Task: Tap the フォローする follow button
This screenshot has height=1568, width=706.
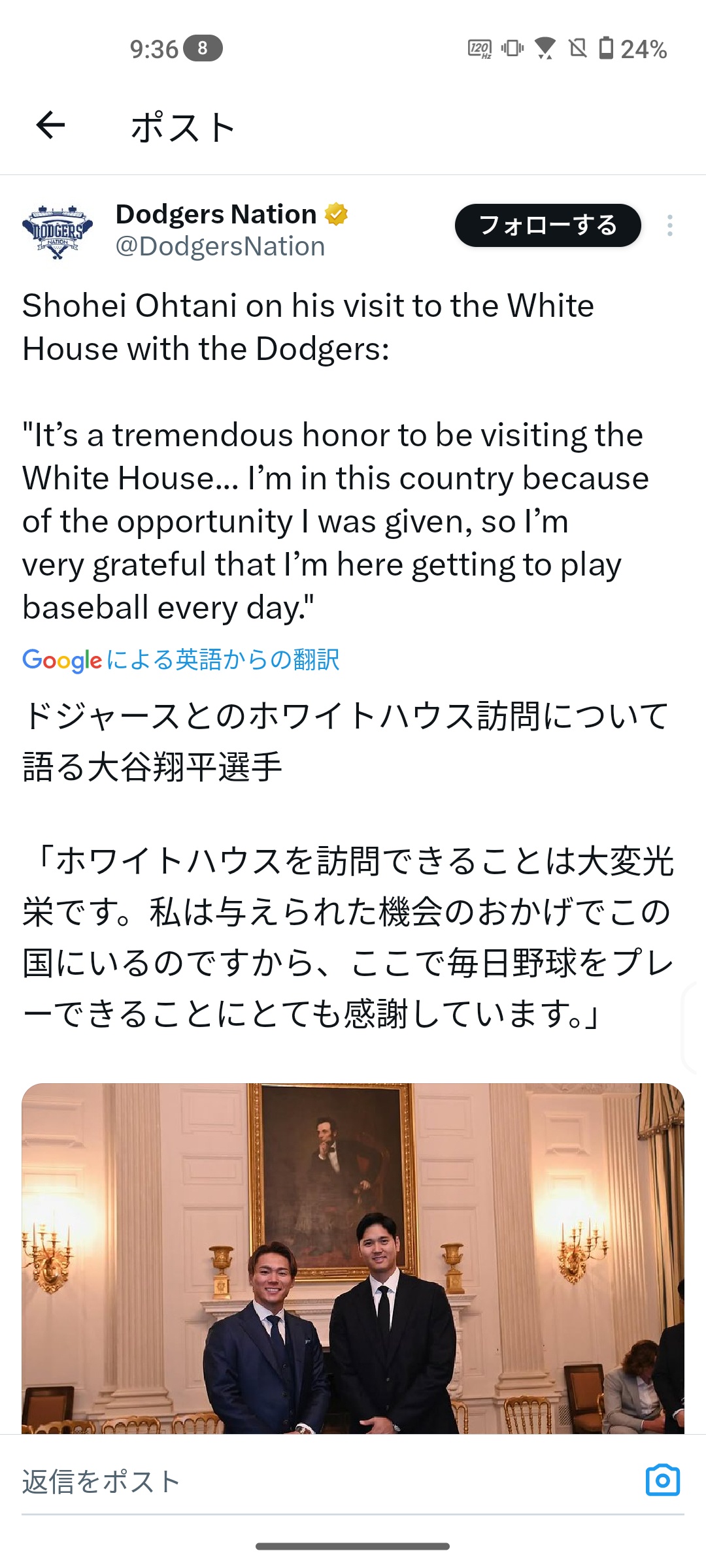Action: point(547,225)
